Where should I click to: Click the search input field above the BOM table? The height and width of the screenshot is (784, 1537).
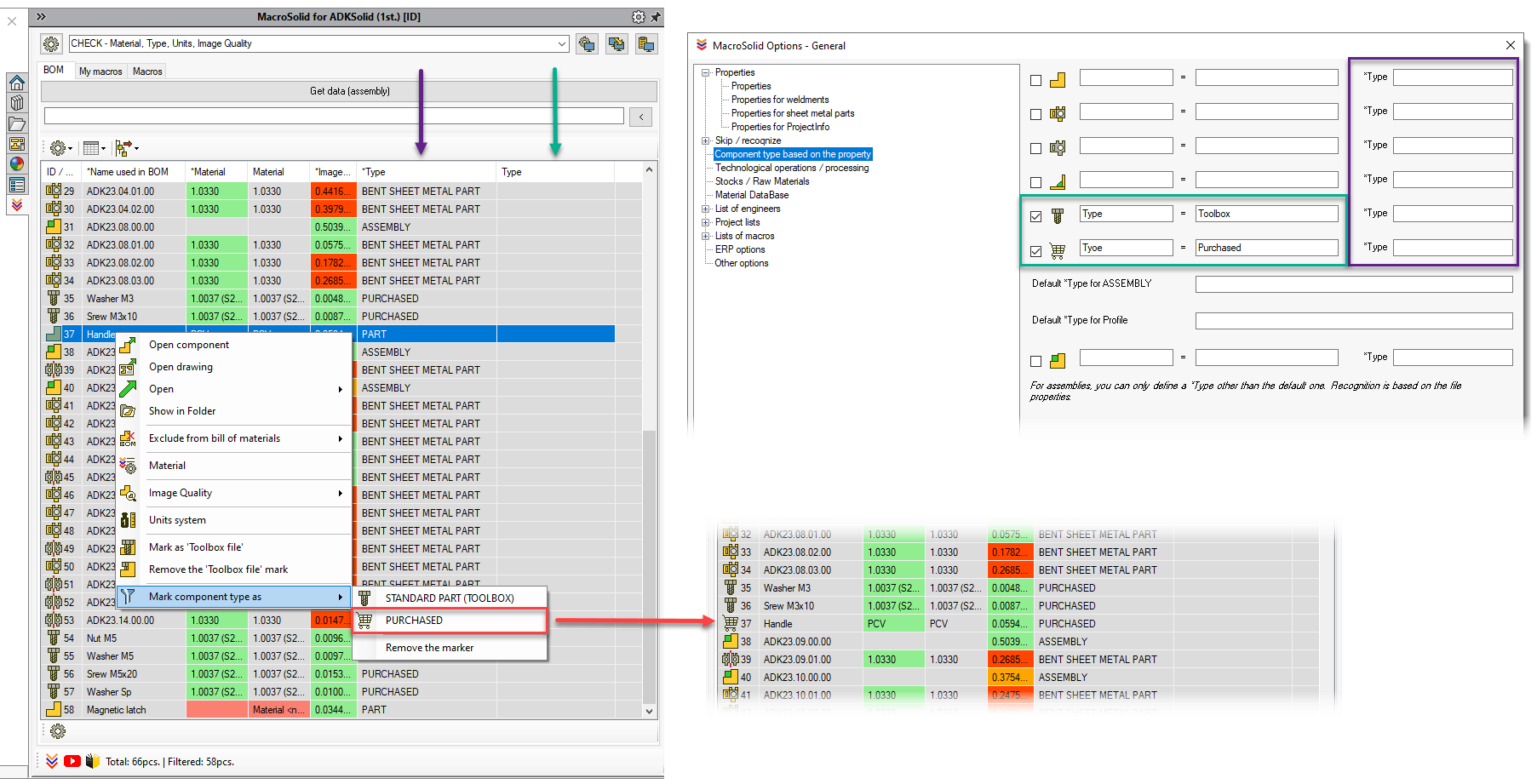(x=334, y=117)
